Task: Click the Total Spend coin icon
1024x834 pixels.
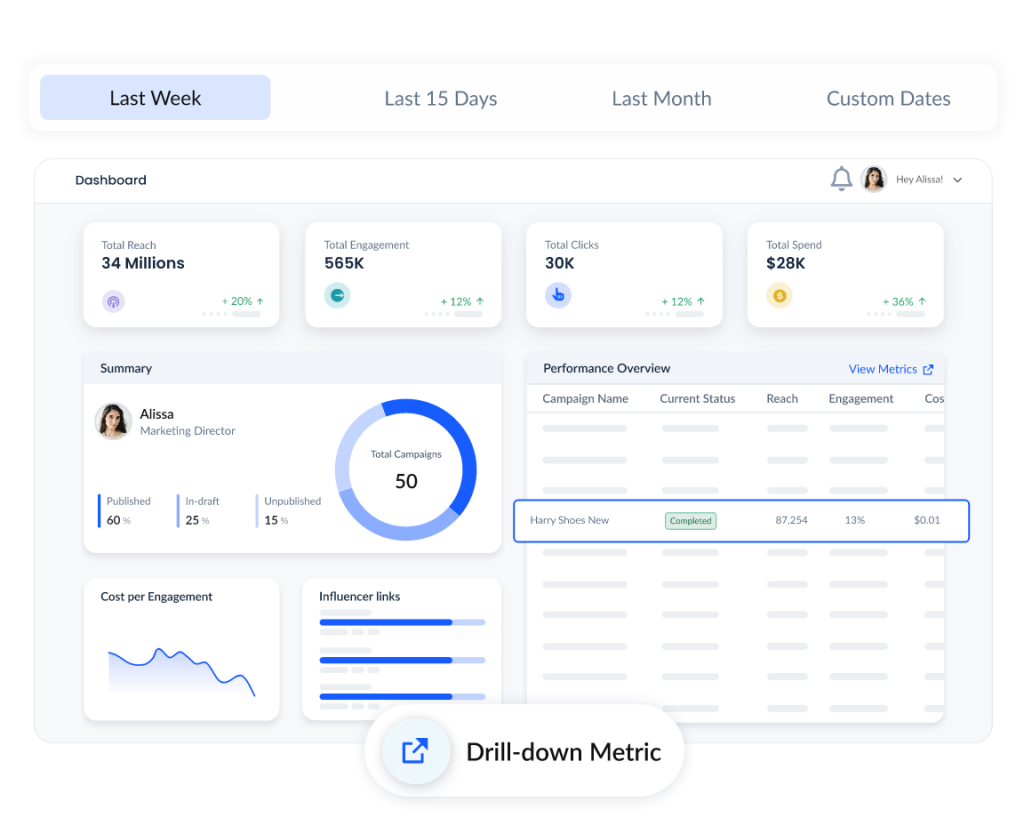Action: click(779, 295)
